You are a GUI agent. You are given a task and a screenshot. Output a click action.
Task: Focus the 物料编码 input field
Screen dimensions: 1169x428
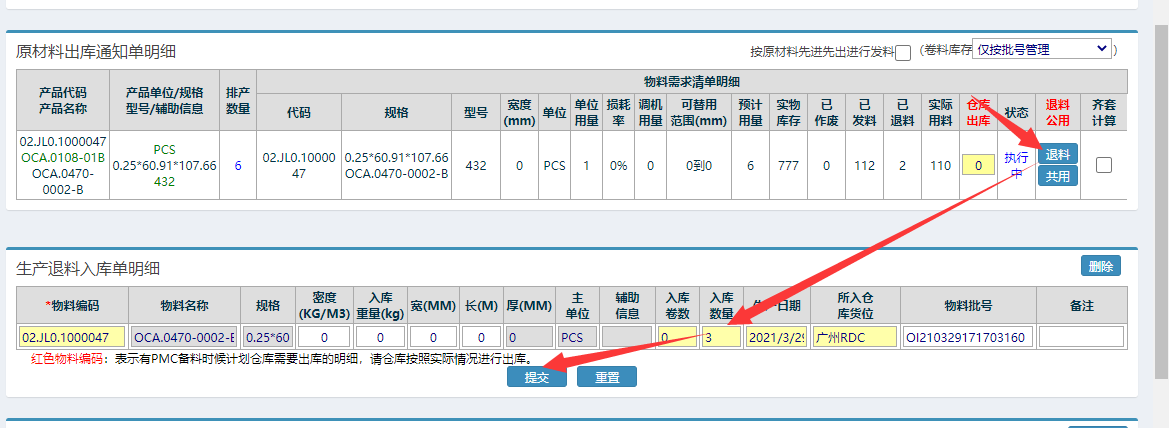[x=72, y=337]
